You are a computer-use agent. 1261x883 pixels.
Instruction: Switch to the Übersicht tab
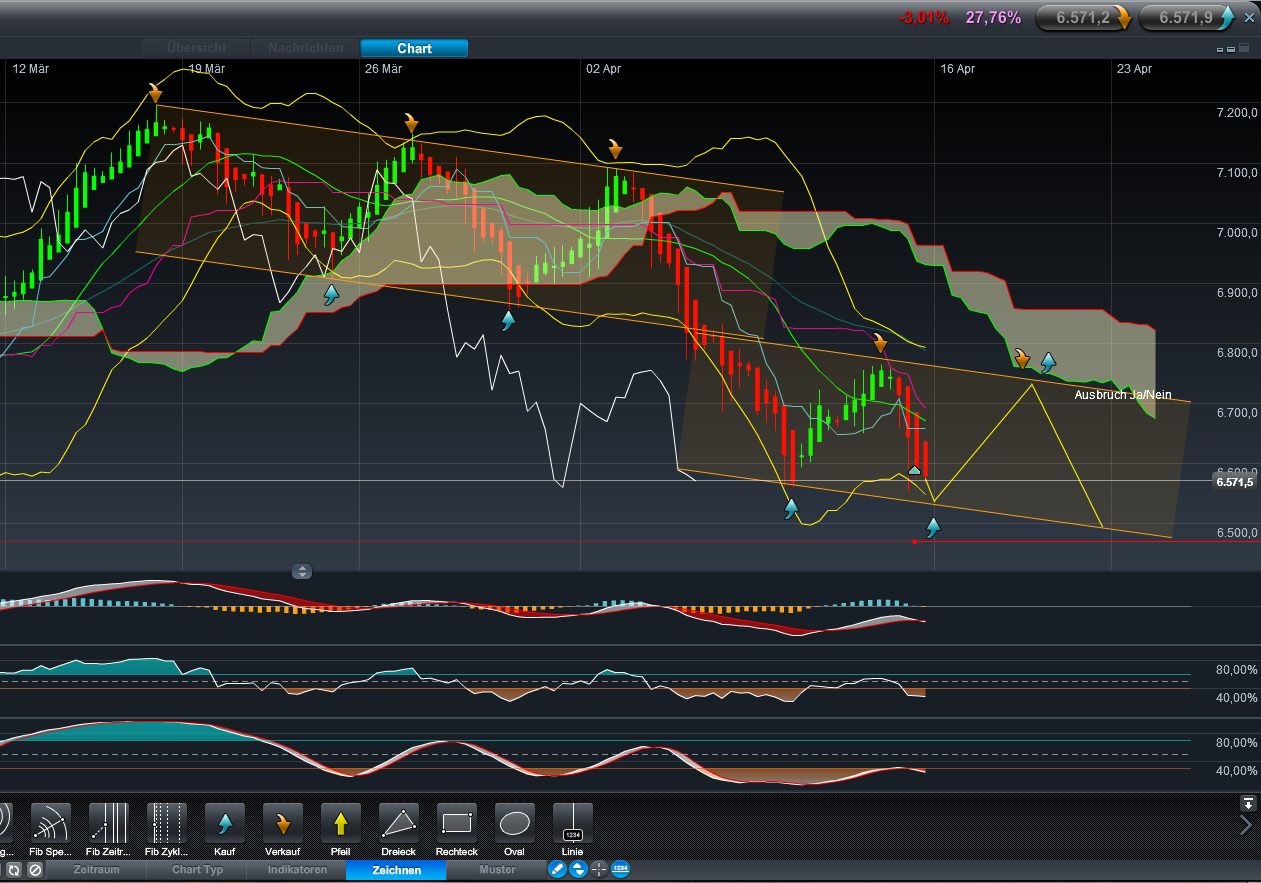pyautogui.click(x=196, y=48)
